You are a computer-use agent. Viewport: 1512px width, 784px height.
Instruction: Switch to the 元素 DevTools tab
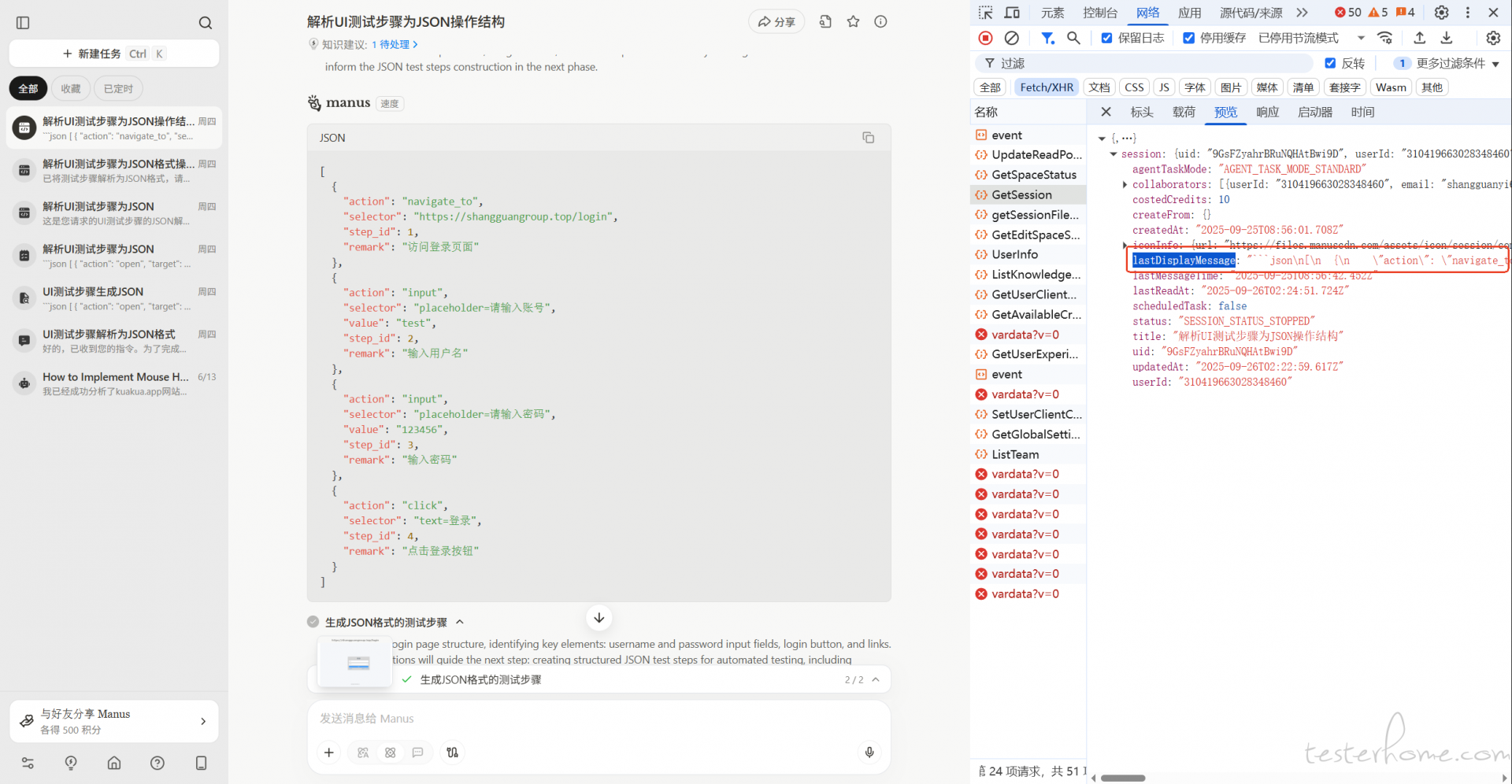[x=1052, y=13]
